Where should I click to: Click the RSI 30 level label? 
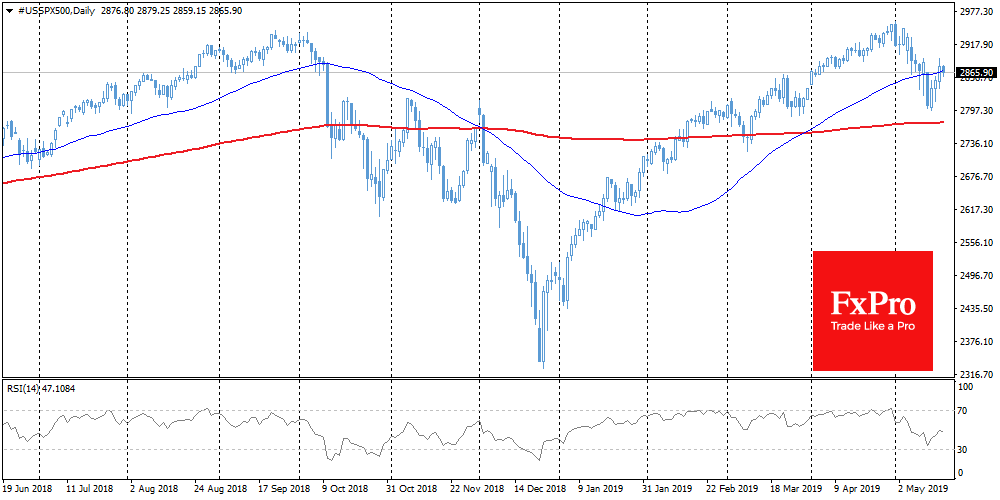963,448
